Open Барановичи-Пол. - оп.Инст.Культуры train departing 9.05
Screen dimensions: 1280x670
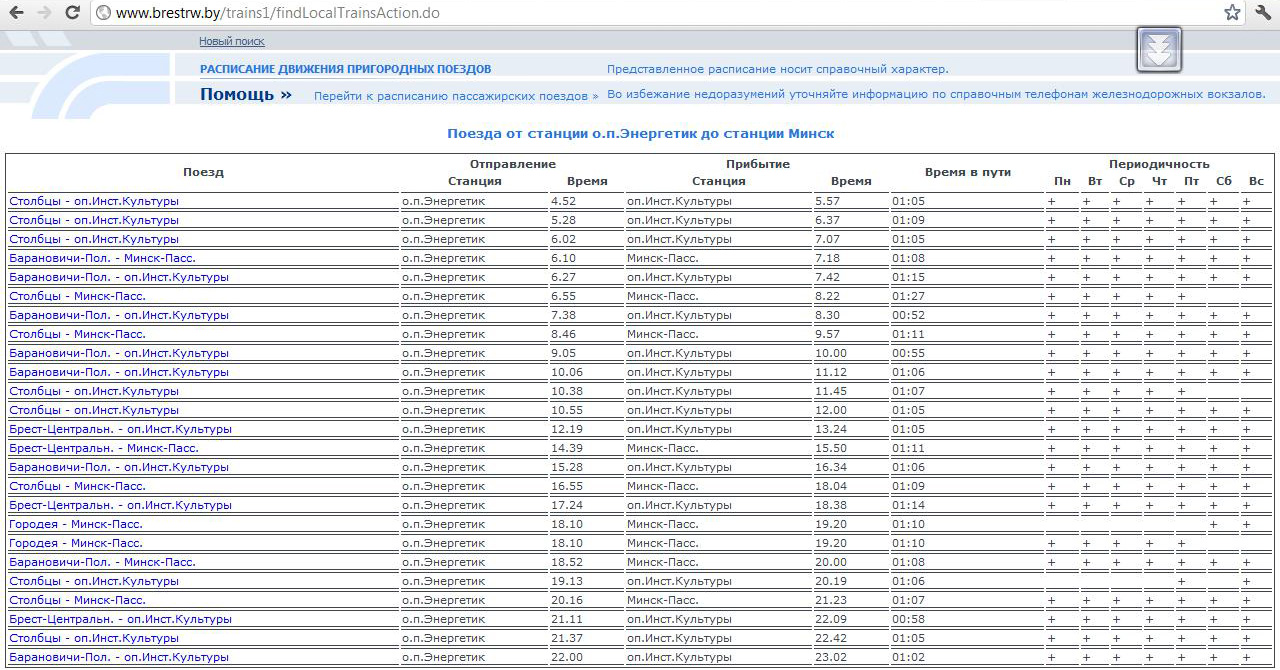119,353
